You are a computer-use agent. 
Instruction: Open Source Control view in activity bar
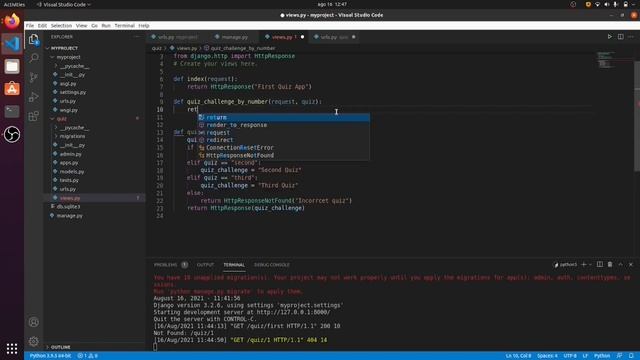coord(34,78)
